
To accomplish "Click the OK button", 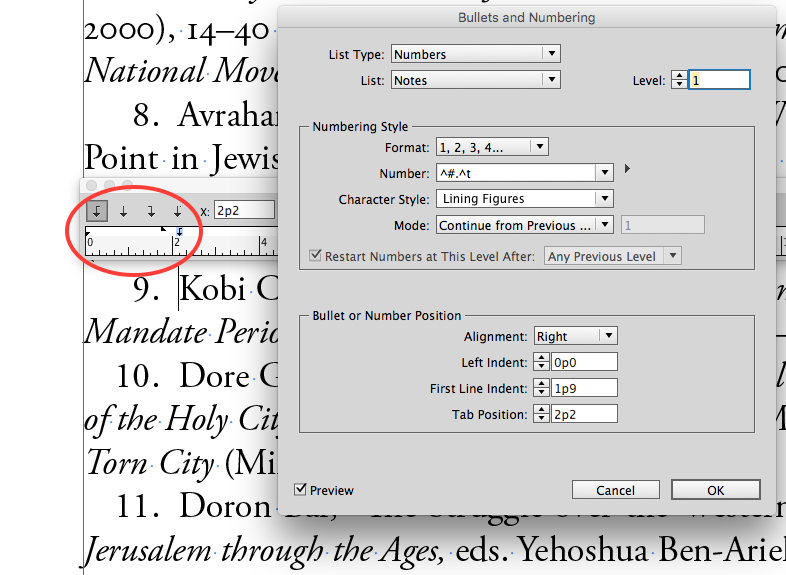I will pos(716,490).
